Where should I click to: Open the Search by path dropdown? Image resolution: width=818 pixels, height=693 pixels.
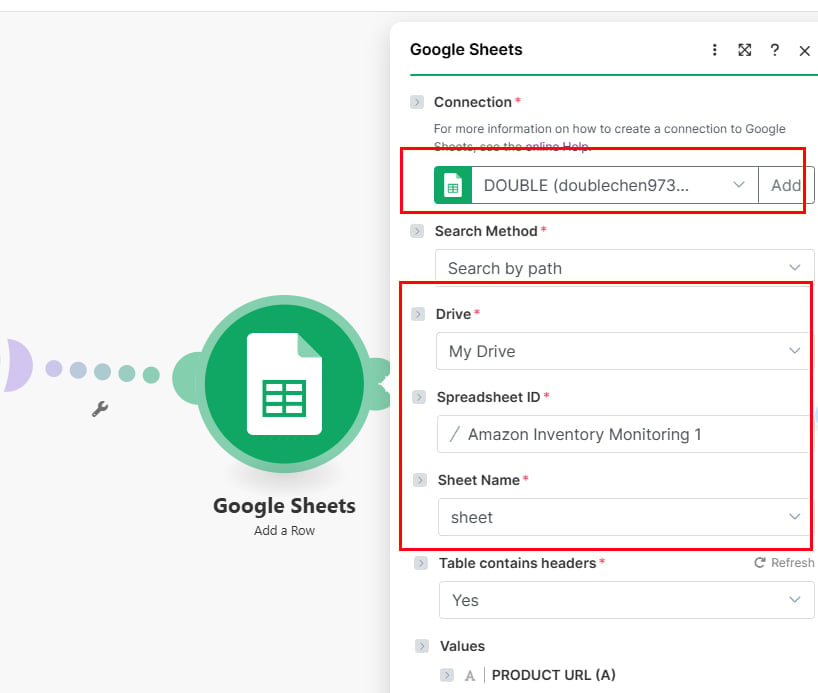(x=624, y=268)
